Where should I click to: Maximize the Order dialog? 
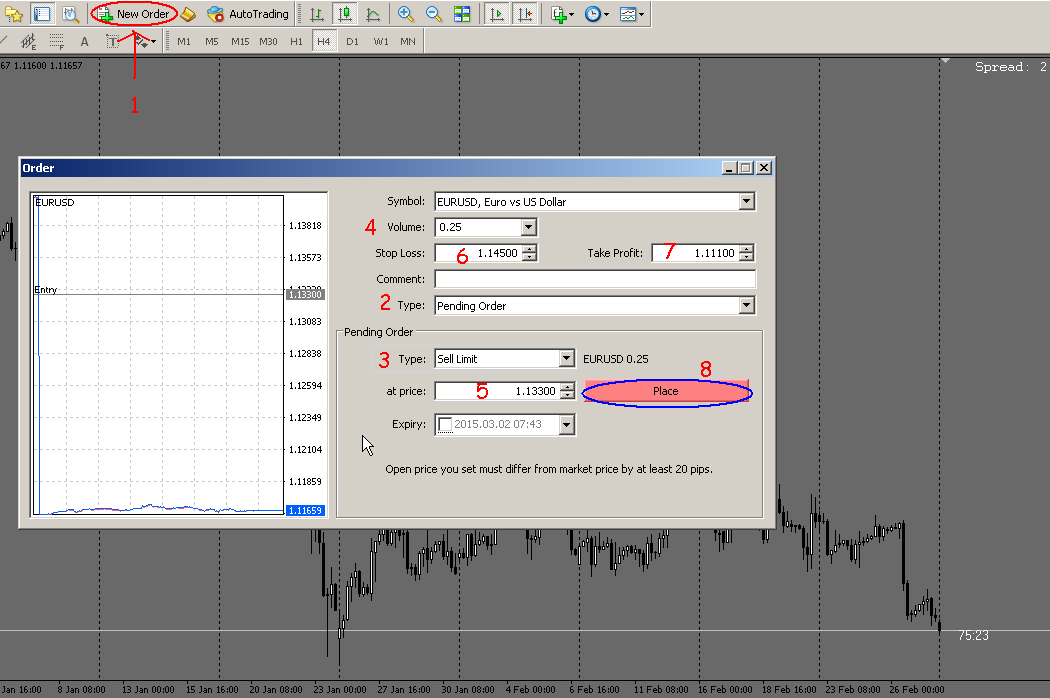click(x=745, y=168)
